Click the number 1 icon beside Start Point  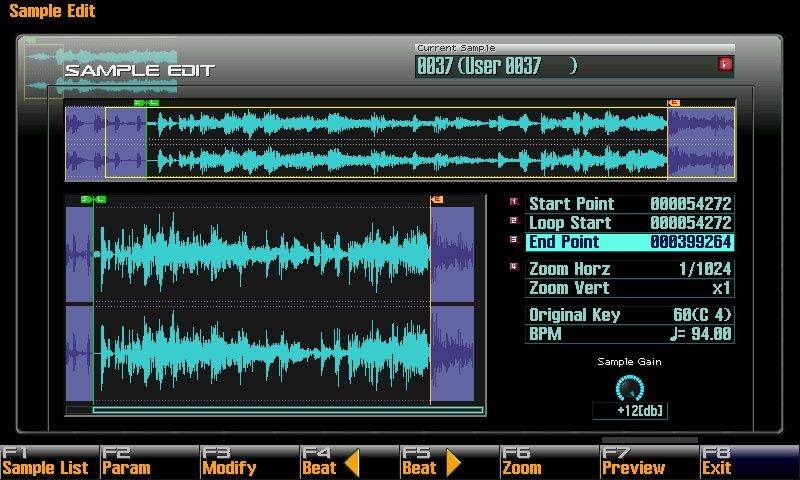pos(514,202)
